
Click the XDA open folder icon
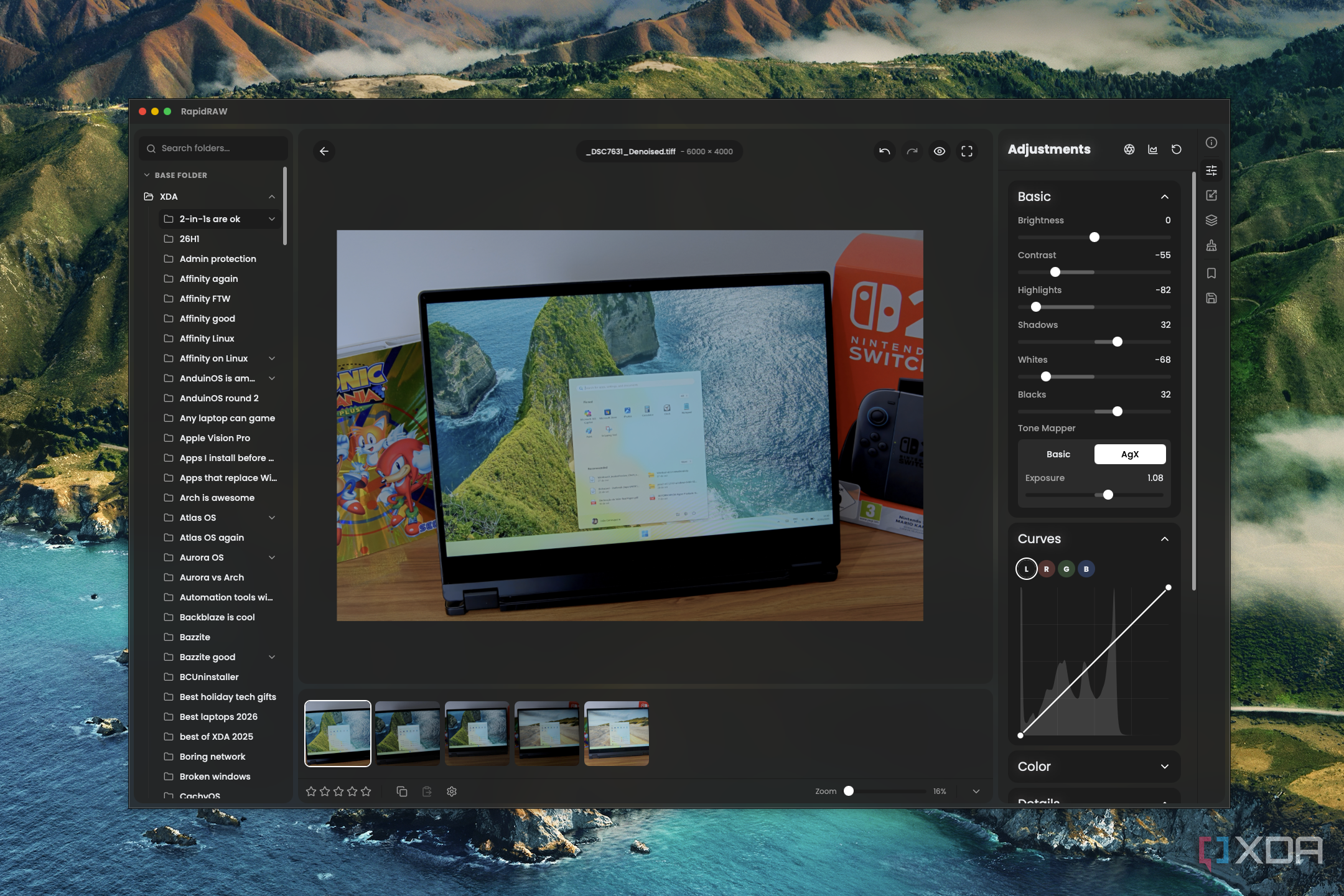click(x=149, y=197)
